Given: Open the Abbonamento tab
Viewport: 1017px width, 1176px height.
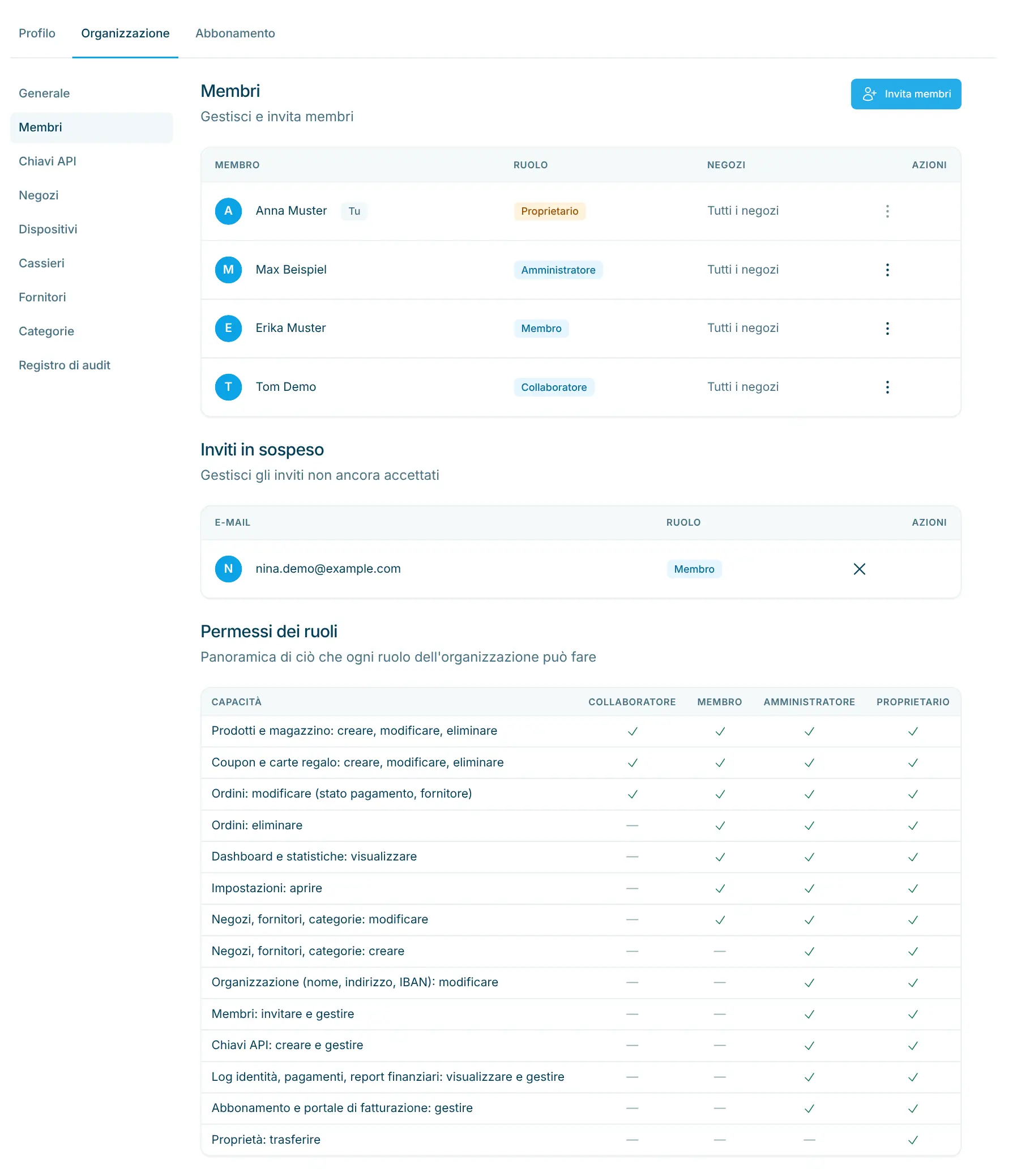Looking at the screenshot, I should 235,33.
